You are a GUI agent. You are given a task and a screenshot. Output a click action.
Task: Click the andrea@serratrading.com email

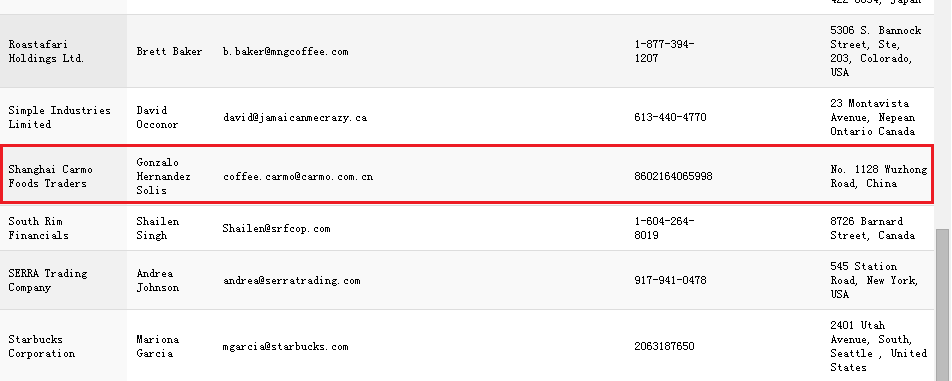[291, 280]
